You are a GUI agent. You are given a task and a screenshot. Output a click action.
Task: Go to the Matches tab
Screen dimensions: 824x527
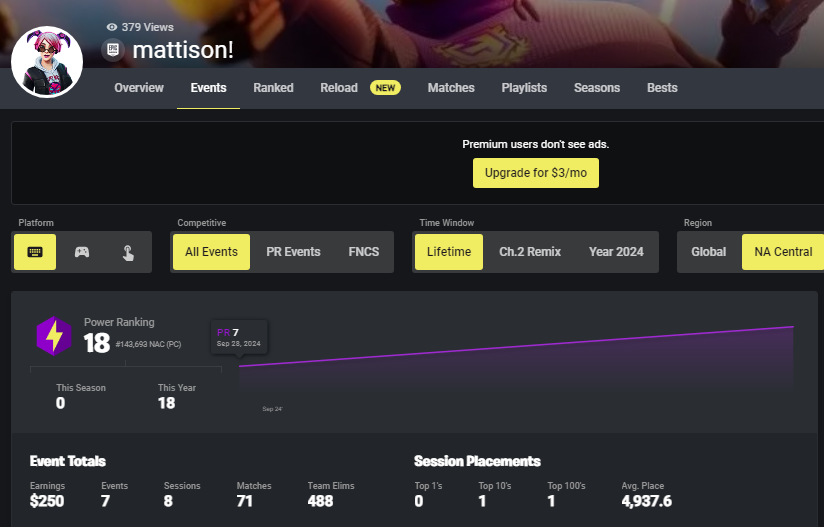pyautogui.click(x=451, y=88)
